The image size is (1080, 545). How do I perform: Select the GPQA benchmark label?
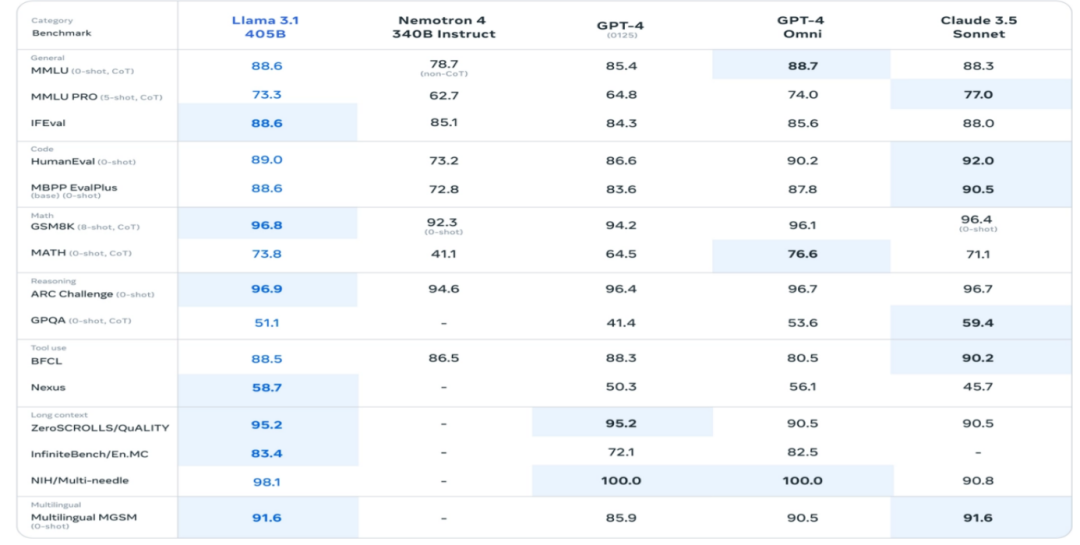(81, 320)
